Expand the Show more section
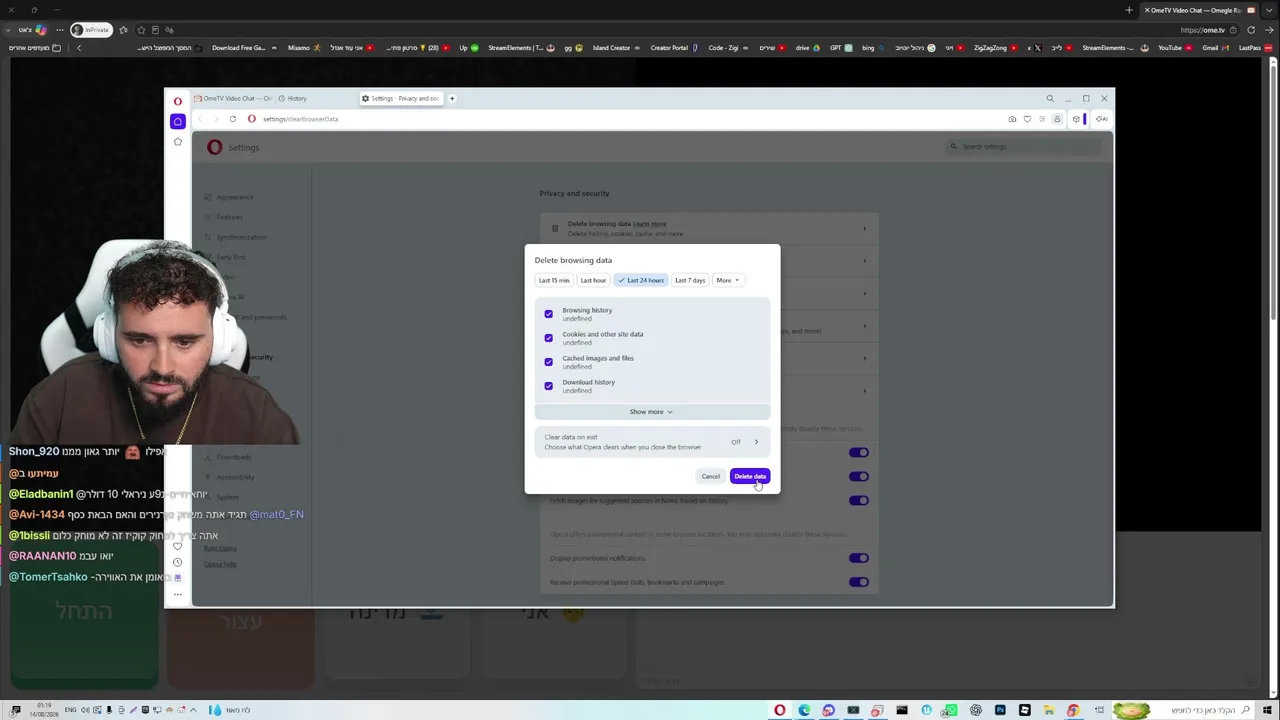Viewport: 1280px width, 720px height. [x=652, y=412]
